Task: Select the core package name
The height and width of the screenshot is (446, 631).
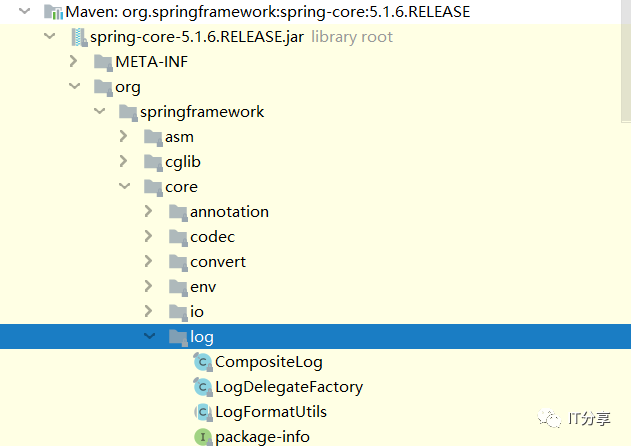Action: point(181,187)
